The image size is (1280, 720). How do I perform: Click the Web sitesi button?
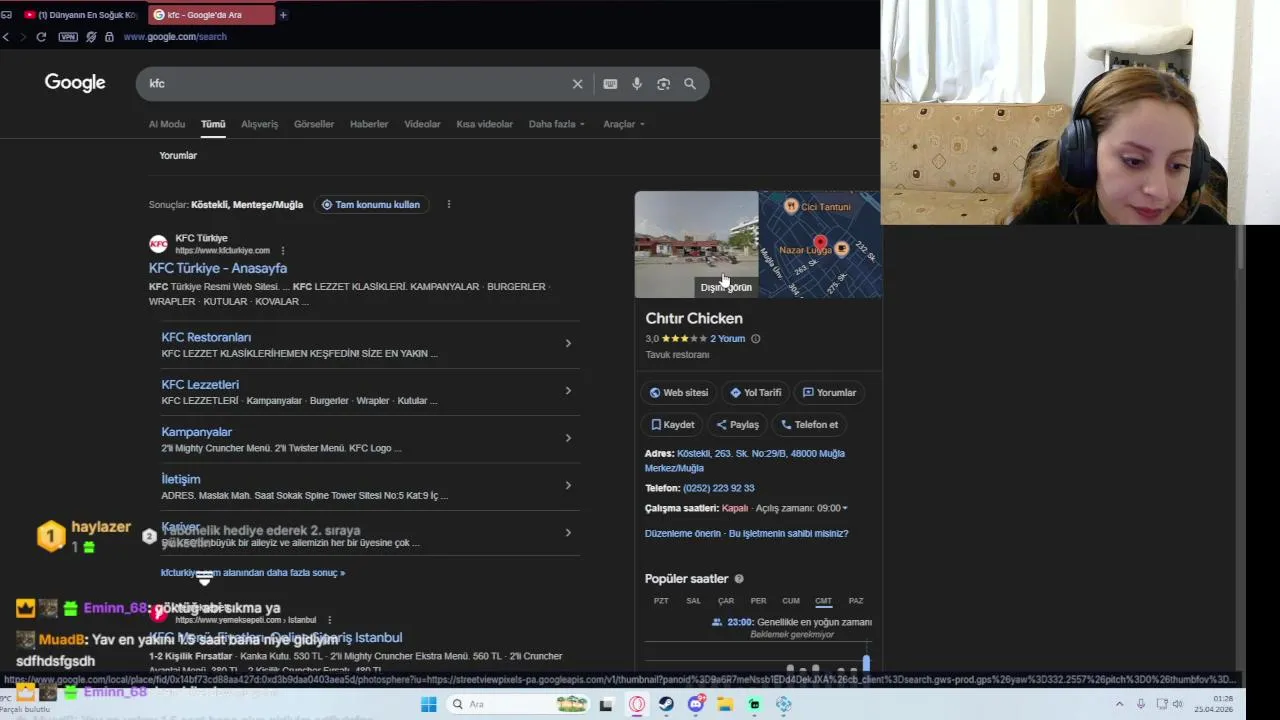pos(679,393)
